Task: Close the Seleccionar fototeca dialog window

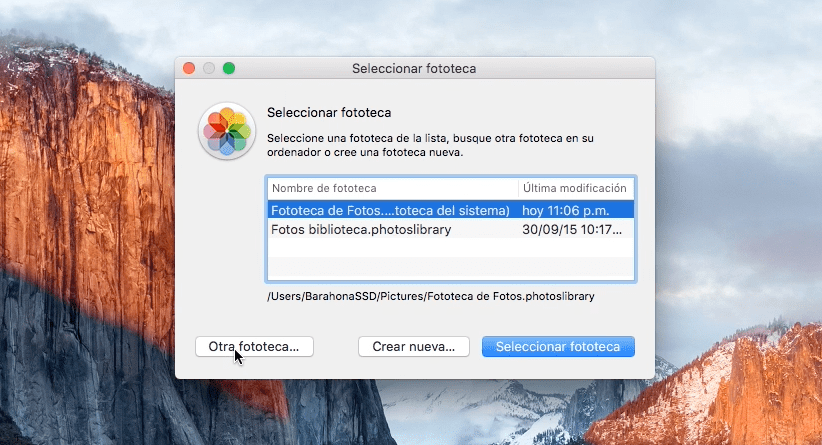Action: [189, 68]
